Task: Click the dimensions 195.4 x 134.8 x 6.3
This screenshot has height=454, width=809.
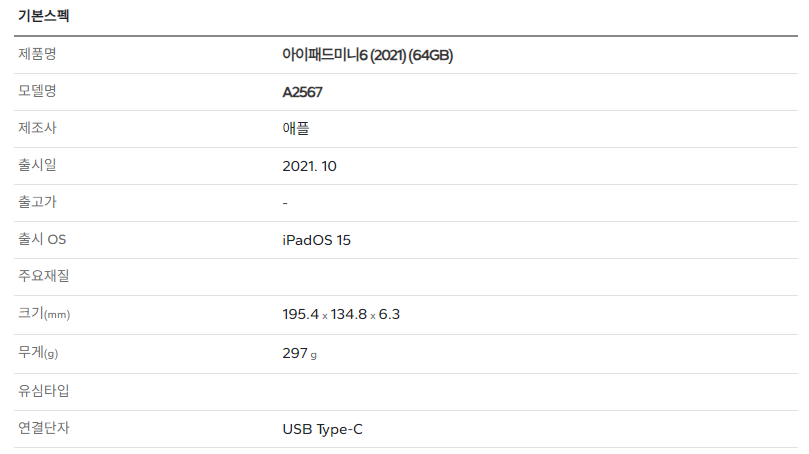Action: pos(341,314)
